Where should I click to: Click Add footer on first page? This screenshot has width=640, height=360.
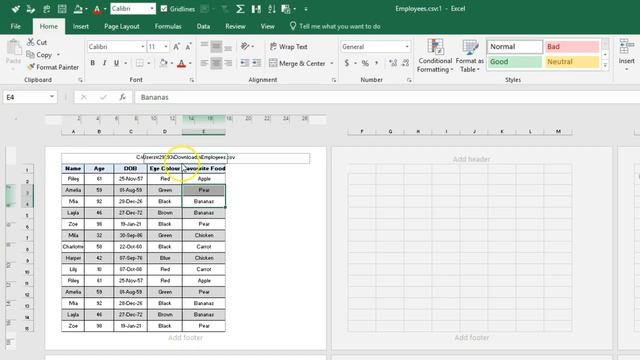[185, 338]
